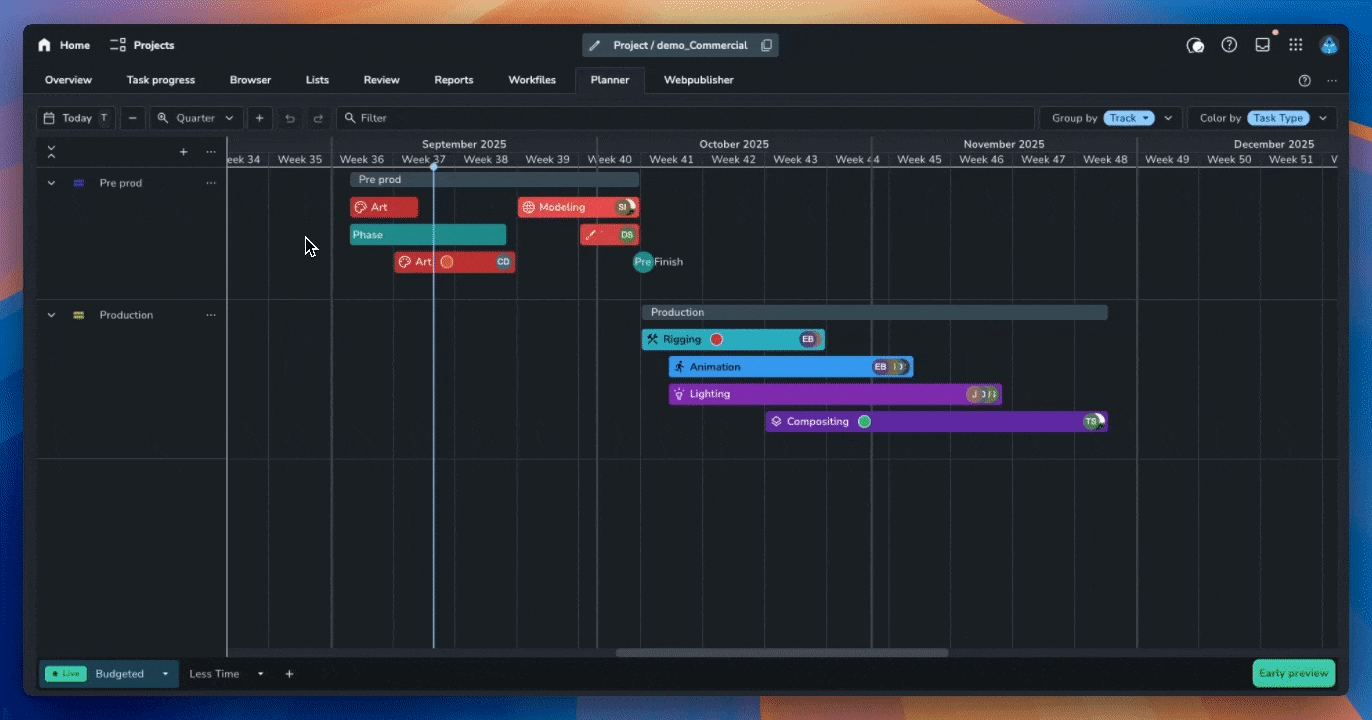The image size is (1372, 720).
Task: Click the chat bubbles icon in header
Action: 1195,45
